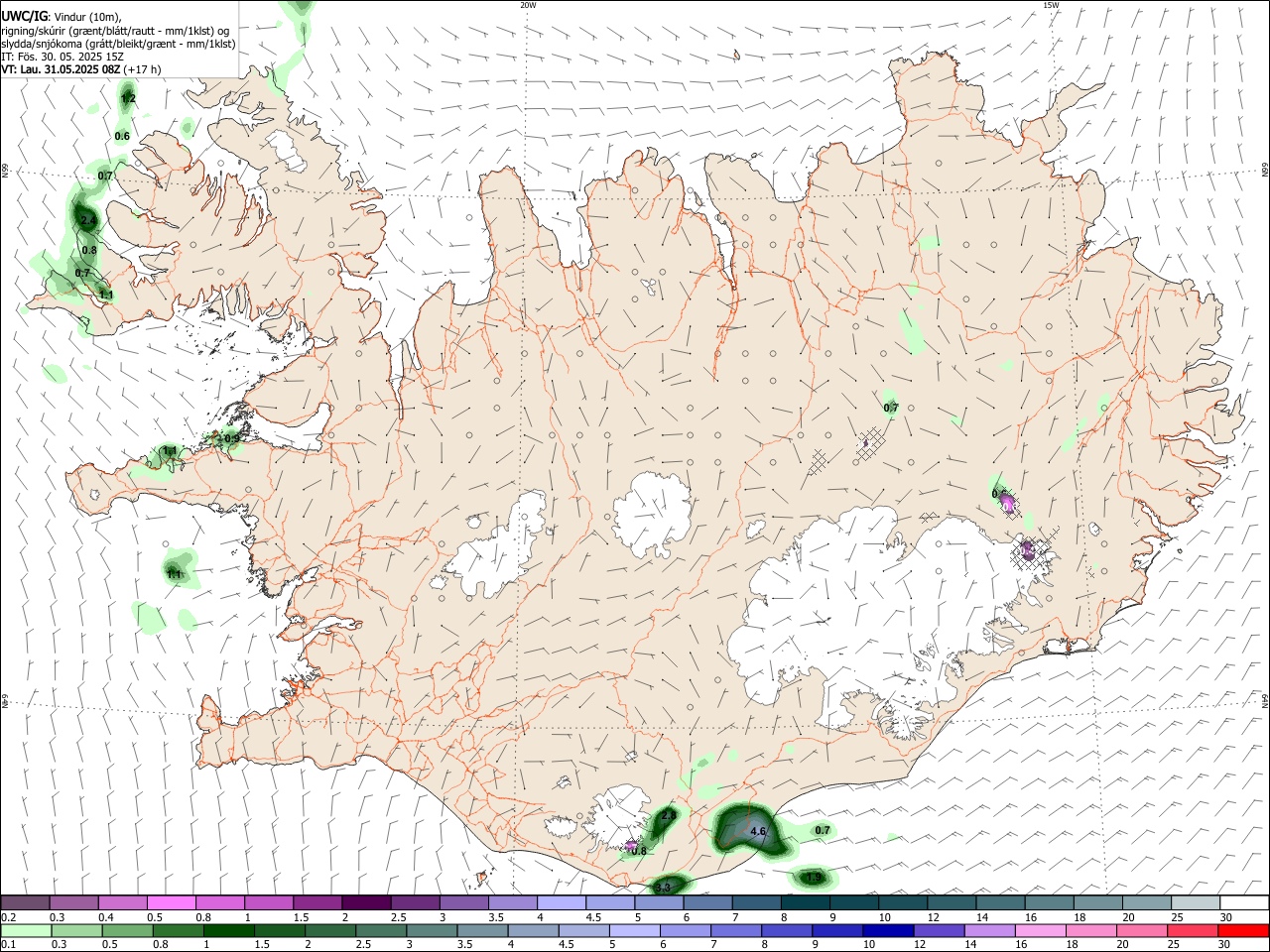Click the '(+17 h)' forecast offset text
Screen dimensions: 1270x952
142,69
